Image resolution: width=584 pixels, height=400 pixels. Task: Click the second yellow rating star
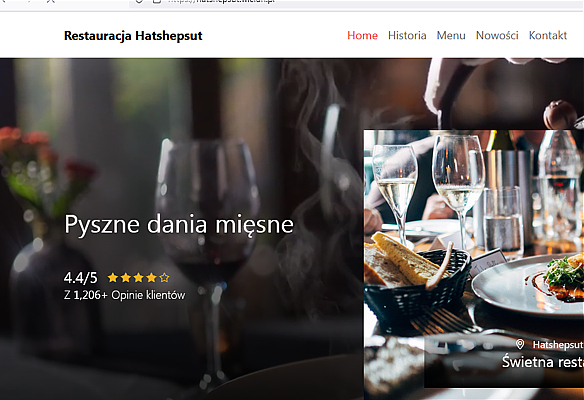click(126, 277)
